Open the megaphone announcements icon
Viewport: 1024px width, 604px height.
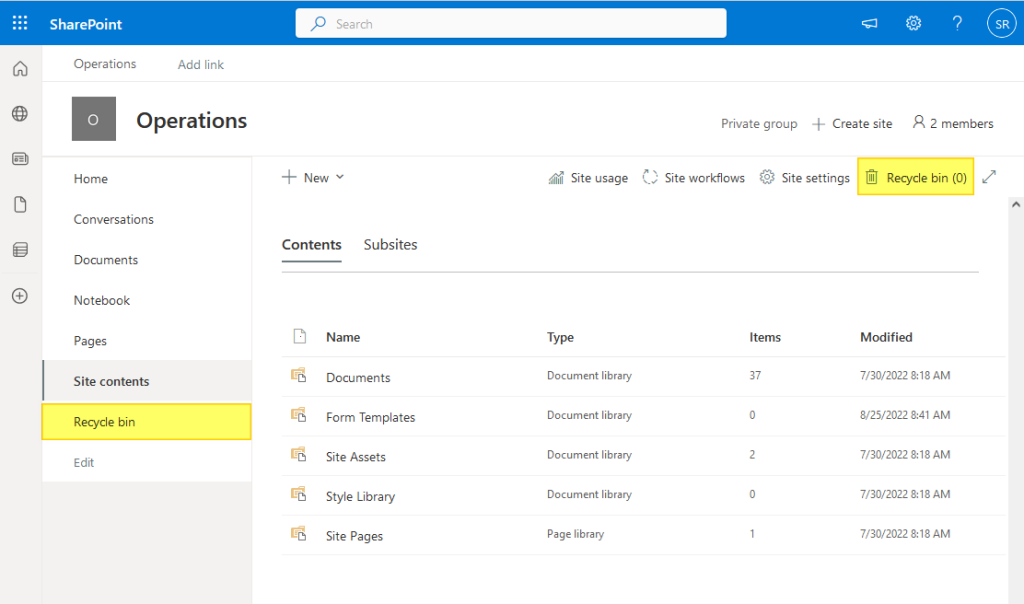coord(869,24)
